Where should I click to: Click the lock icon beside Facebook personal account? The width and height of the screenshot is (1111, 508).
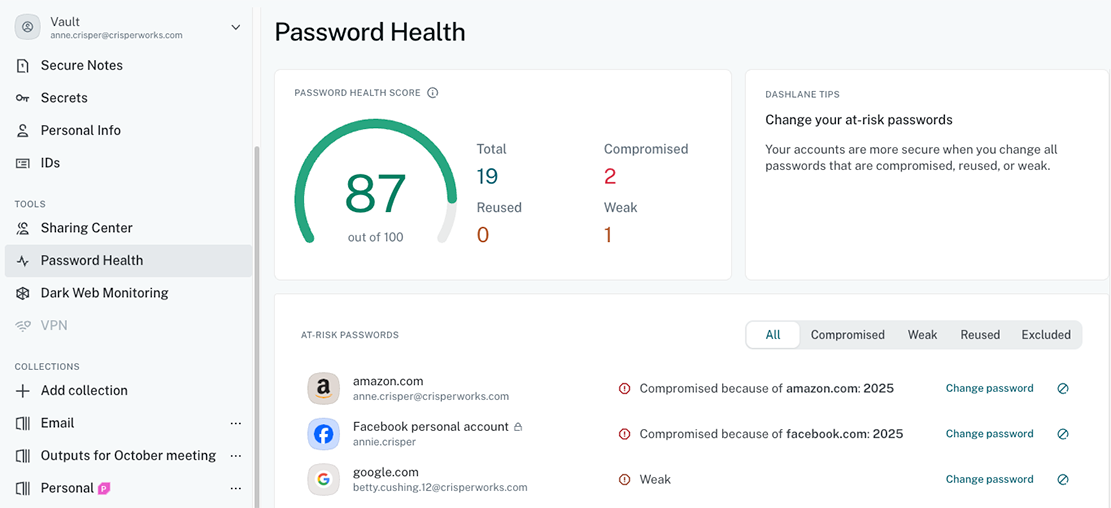[518, 427]
